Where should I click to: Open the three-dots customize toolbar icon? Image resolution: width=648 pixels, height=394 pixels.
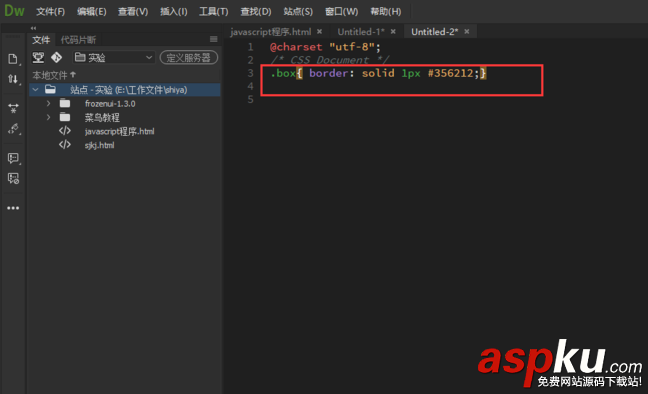pyautogui.click(x=13, y=208)
